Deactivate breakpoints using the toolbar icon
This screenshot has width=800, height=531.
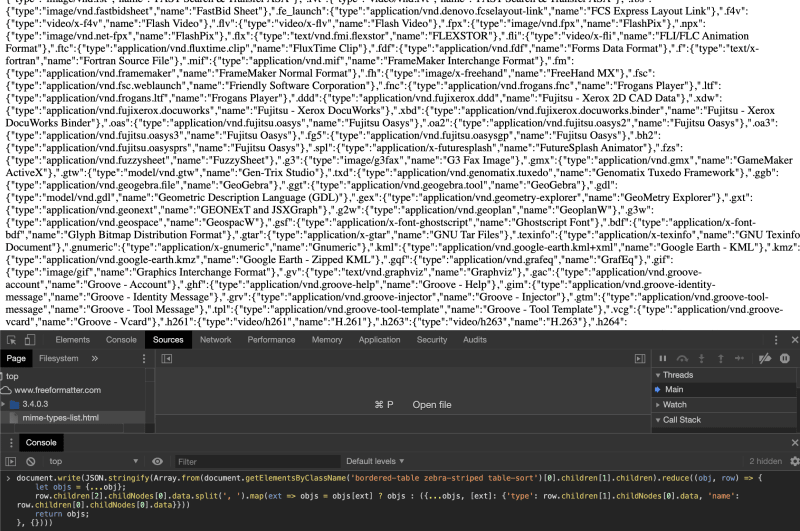pos(765,359)
